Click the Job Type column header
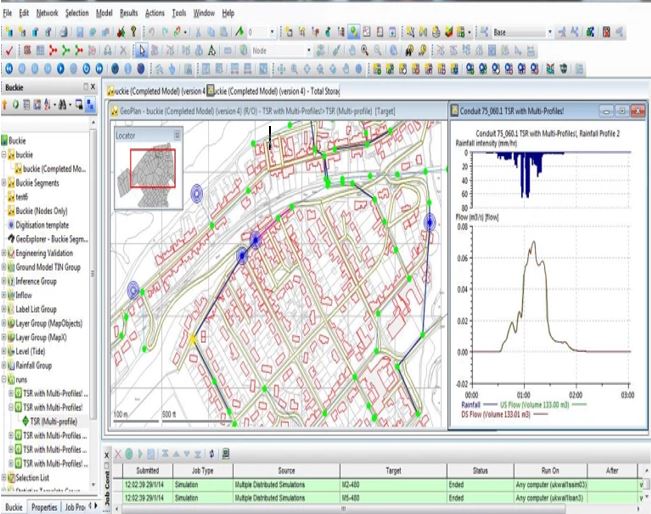This screenshot has height=514, width=651. tap(203, 470)
